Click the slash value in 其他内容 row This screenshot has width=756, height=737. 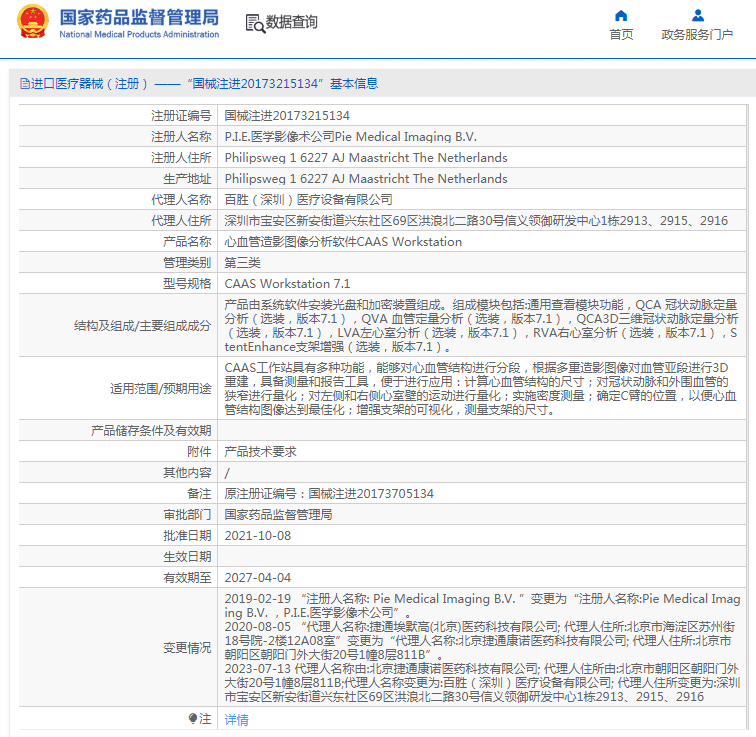pos(227,473)
